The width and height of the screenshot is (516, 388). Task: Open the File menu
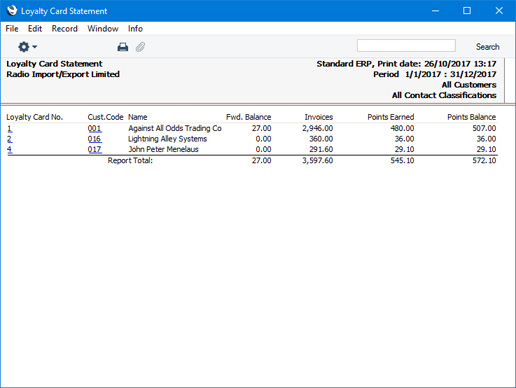[x=12, y=29]
